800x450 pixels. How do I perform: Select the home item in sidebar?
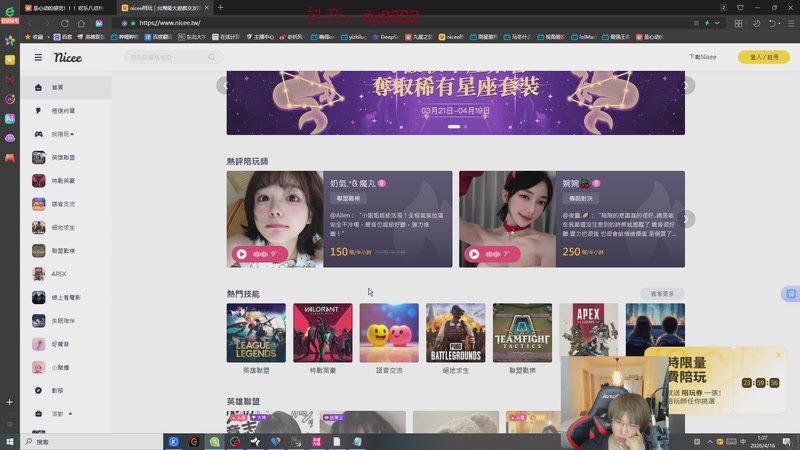click(x=66, y=87)
